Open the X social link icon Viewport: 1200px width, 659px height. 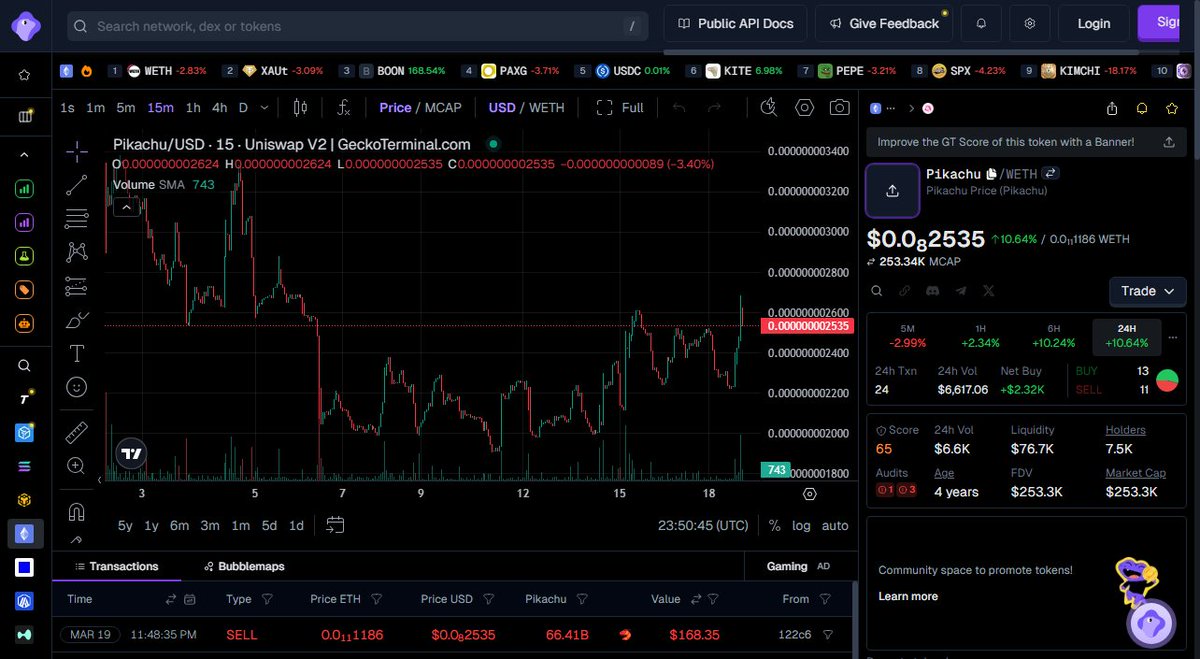pos(989,291)
